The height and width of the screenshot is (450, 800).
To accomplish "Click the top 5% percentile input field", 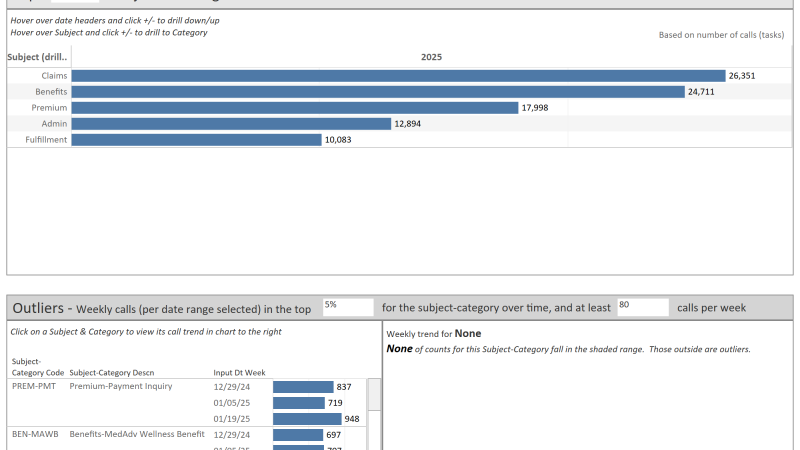I will (x=347, y=308).
